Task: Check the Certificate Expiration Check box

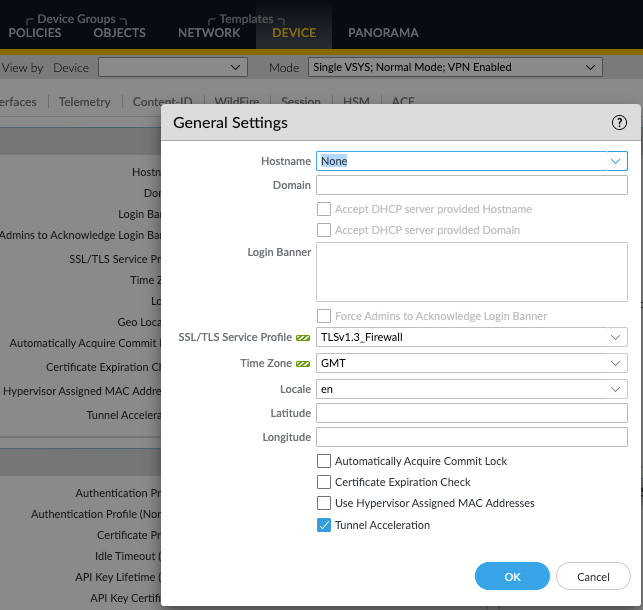Action: tap(324, 482)
